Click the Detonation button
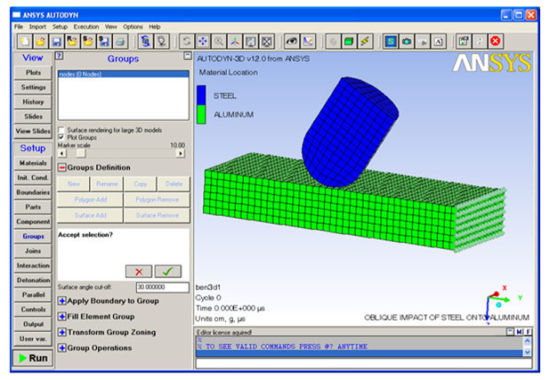The height and width of the screenshot is (380, 550). pos(33,280)
